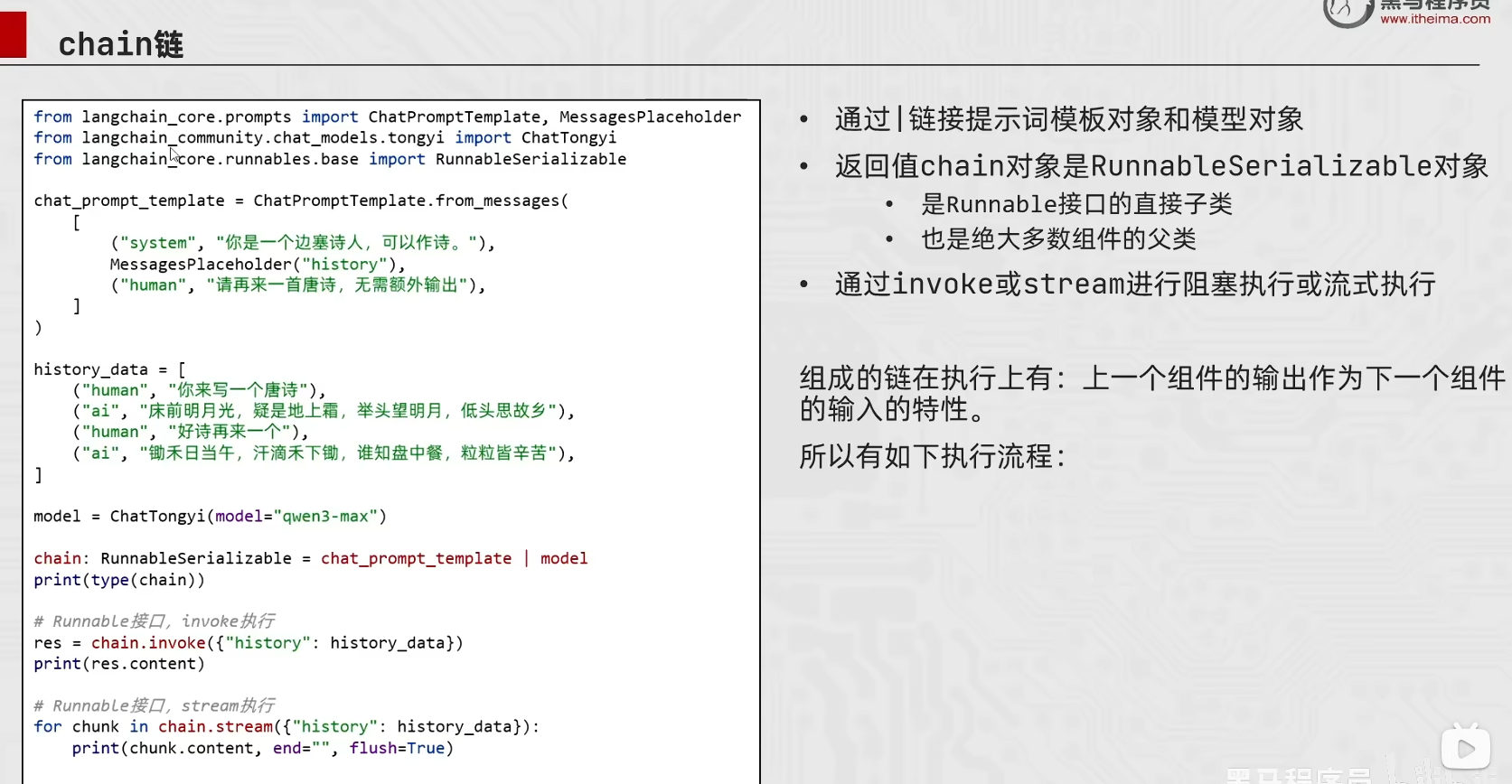1512x784 pixels.
Task: Click paragraph beginning '组成的链在执行上有'
Action: tap(1152, 394)
